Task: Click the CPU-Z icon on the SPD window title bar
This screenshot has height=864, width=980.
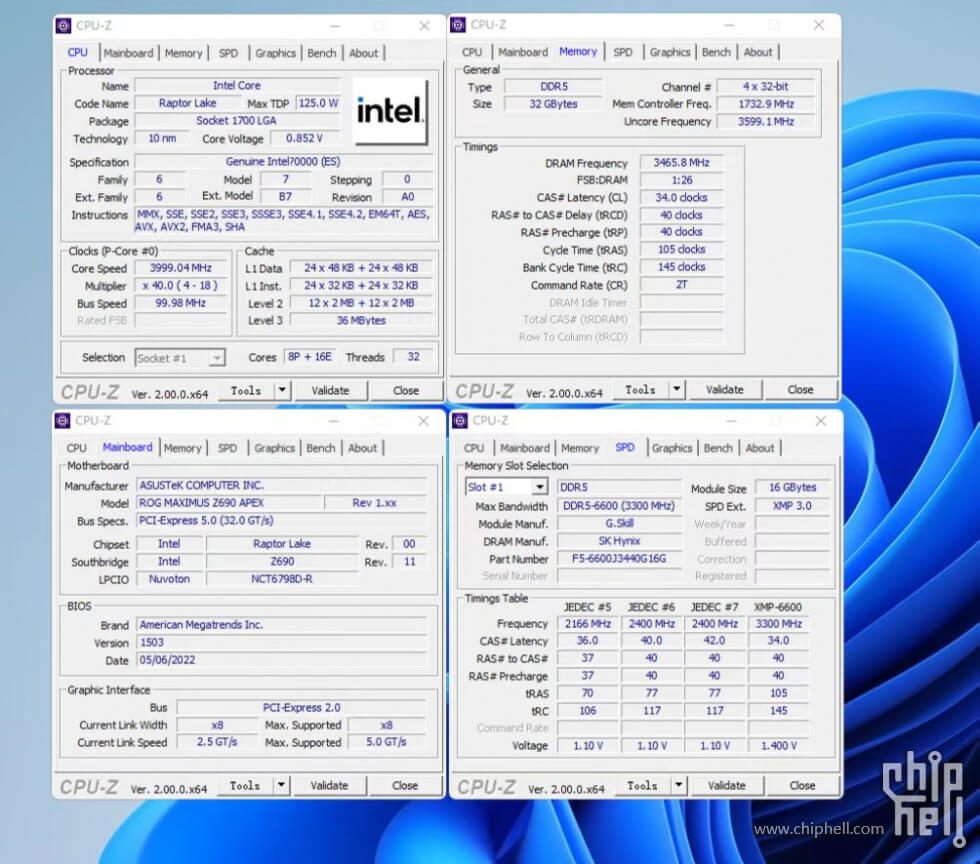Action: (458, 421)
